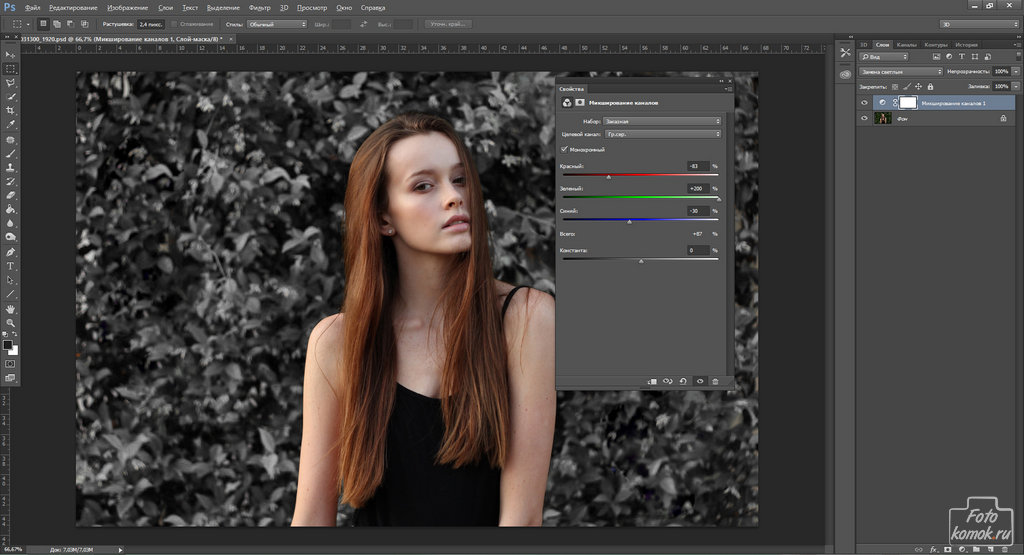Click the Синий slider handle

coord(630,222)
